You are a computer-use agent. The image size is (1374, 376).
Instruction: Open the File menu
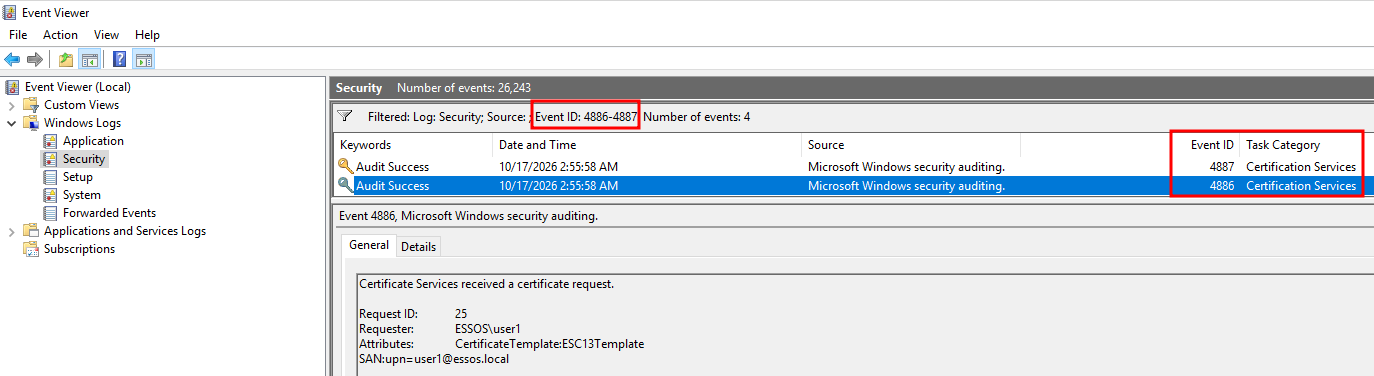coord(18,35)
